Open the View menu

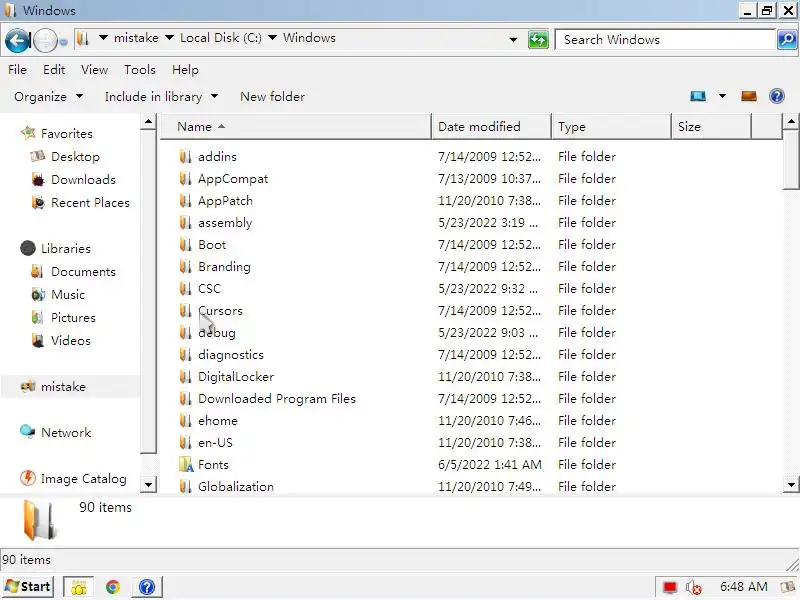(x=94, y=69)
